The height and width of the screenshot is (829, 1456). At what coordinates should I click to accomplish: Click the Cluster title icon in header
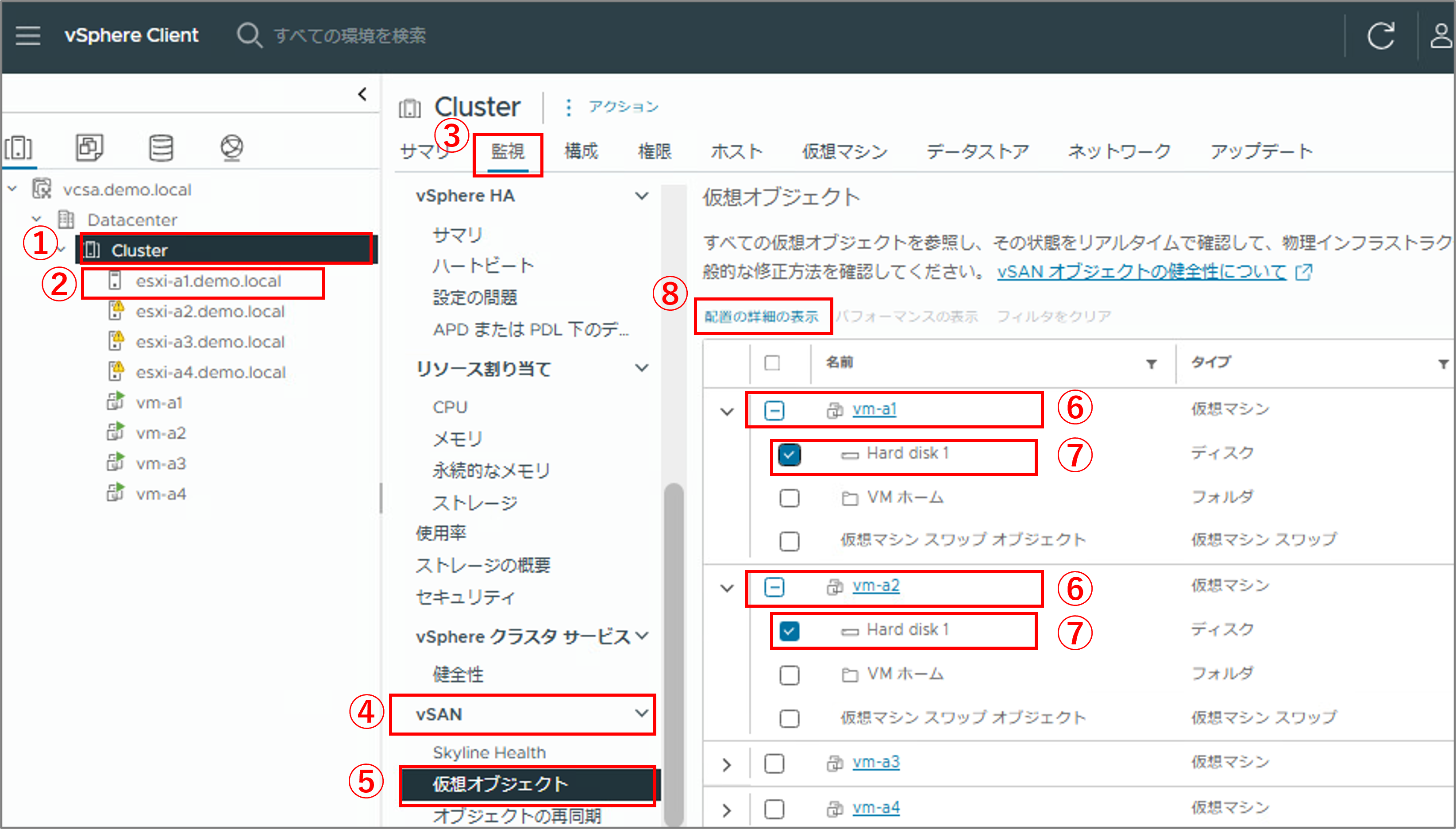pyautogui.click(x=410, y=108)
